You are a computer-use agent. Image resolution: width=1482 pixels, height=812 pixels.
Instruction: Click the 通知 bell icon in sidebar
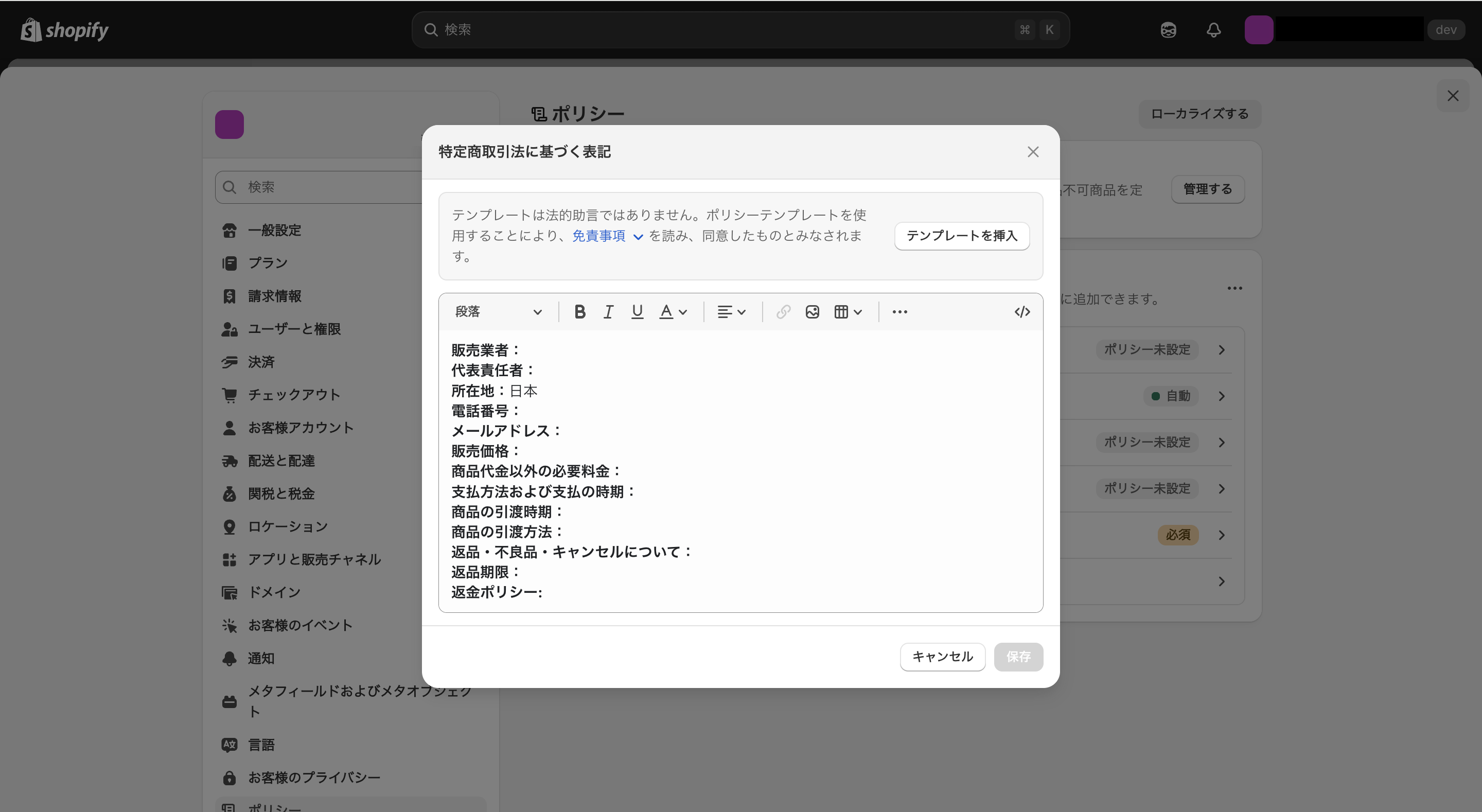pyautogui.click(x=229, y=658)
